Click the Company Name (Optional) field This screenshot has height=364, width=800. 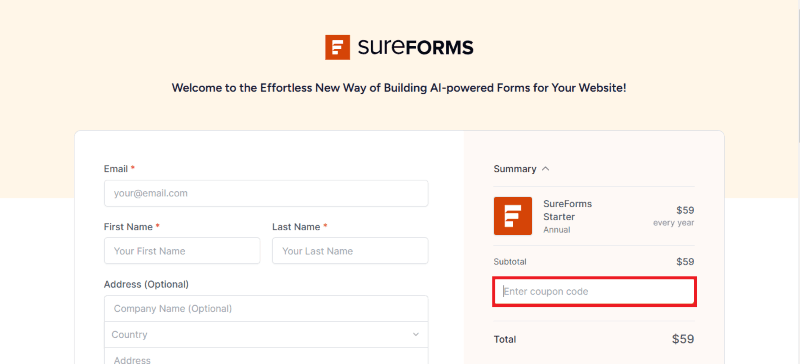click(266, 308)
